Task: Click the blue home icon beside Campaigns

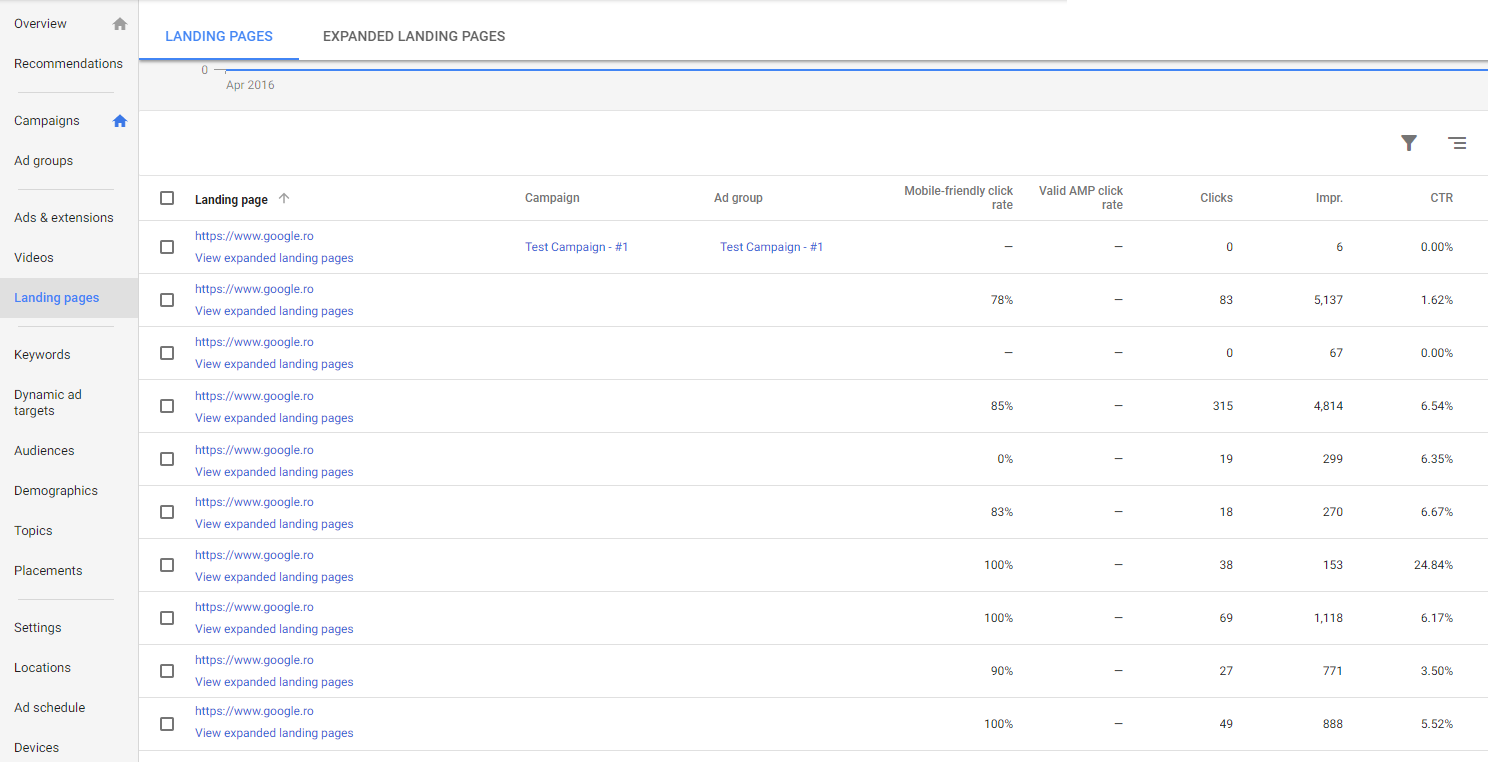Action: pos(120,121)
